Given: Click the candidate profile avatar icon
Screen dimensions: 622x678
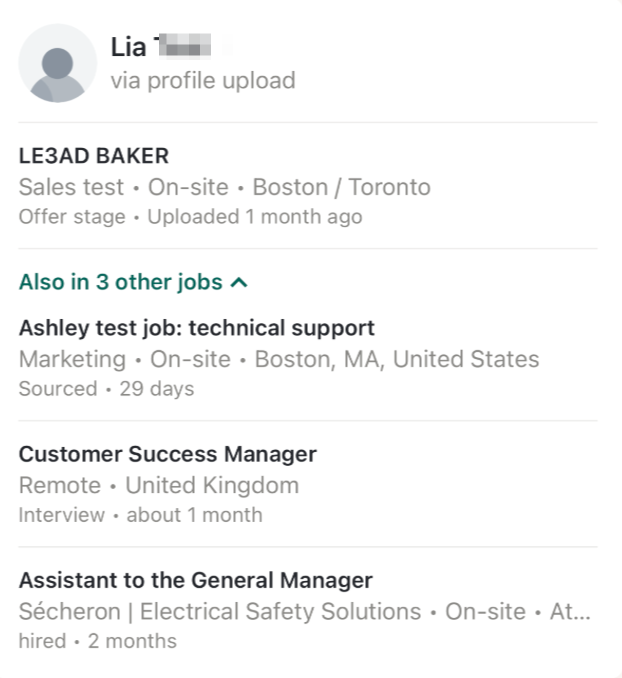Looking at the screenshot, I should (x=58, y=63).
